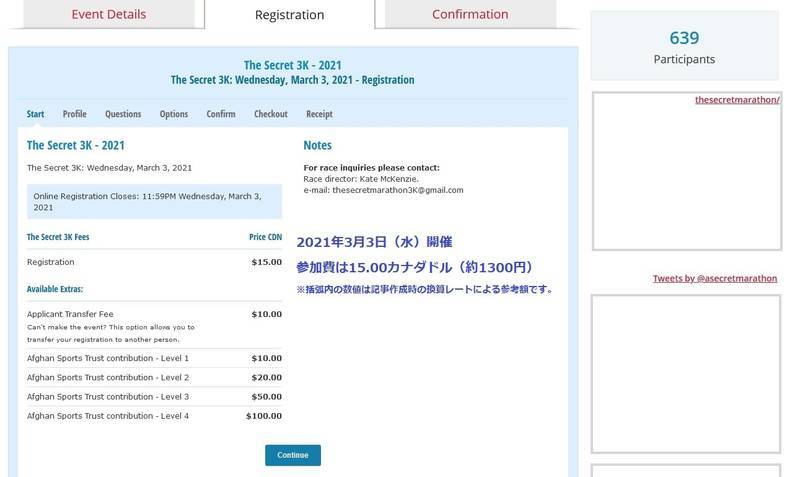Switch to the Confirmation tab
This screenshot has height=477, width=800.
(470, 14)
